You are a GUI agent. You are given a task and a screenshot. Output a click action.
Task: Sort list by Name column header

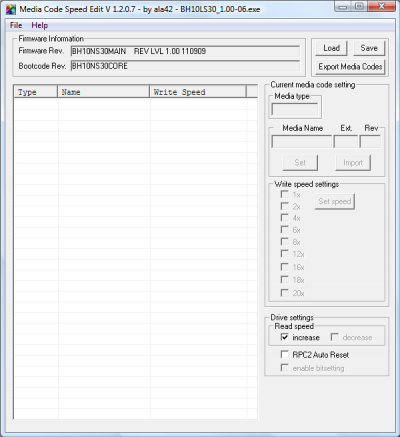104,92
